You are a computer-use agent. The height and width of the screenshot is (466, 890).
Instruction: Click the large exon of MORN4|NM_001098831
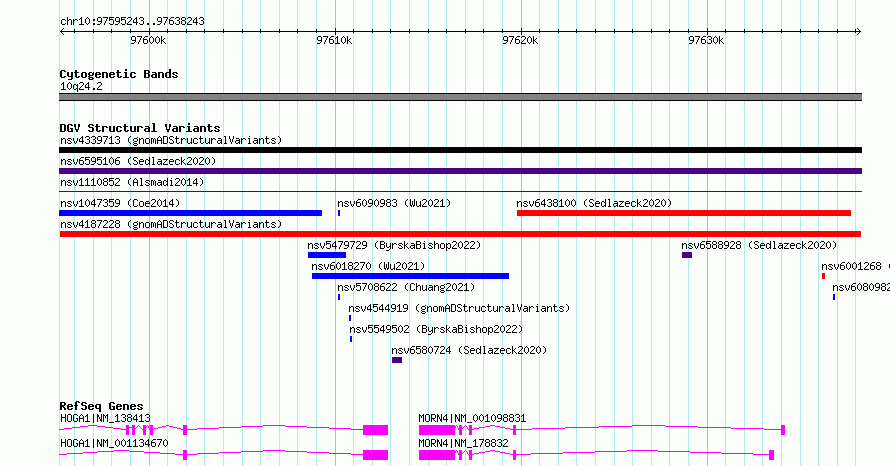point(437,430)
